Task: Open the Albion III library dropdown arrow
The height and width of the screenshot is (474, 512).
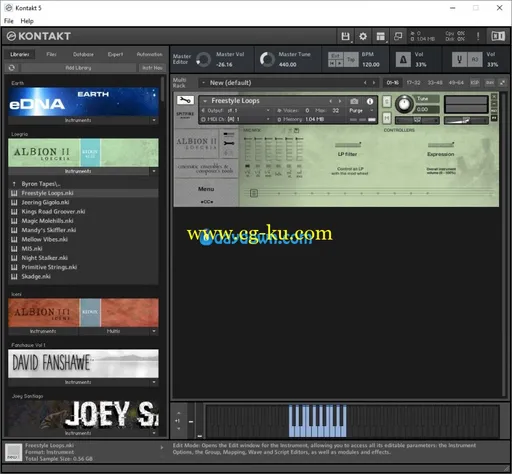Action: [x=154, y=331]
